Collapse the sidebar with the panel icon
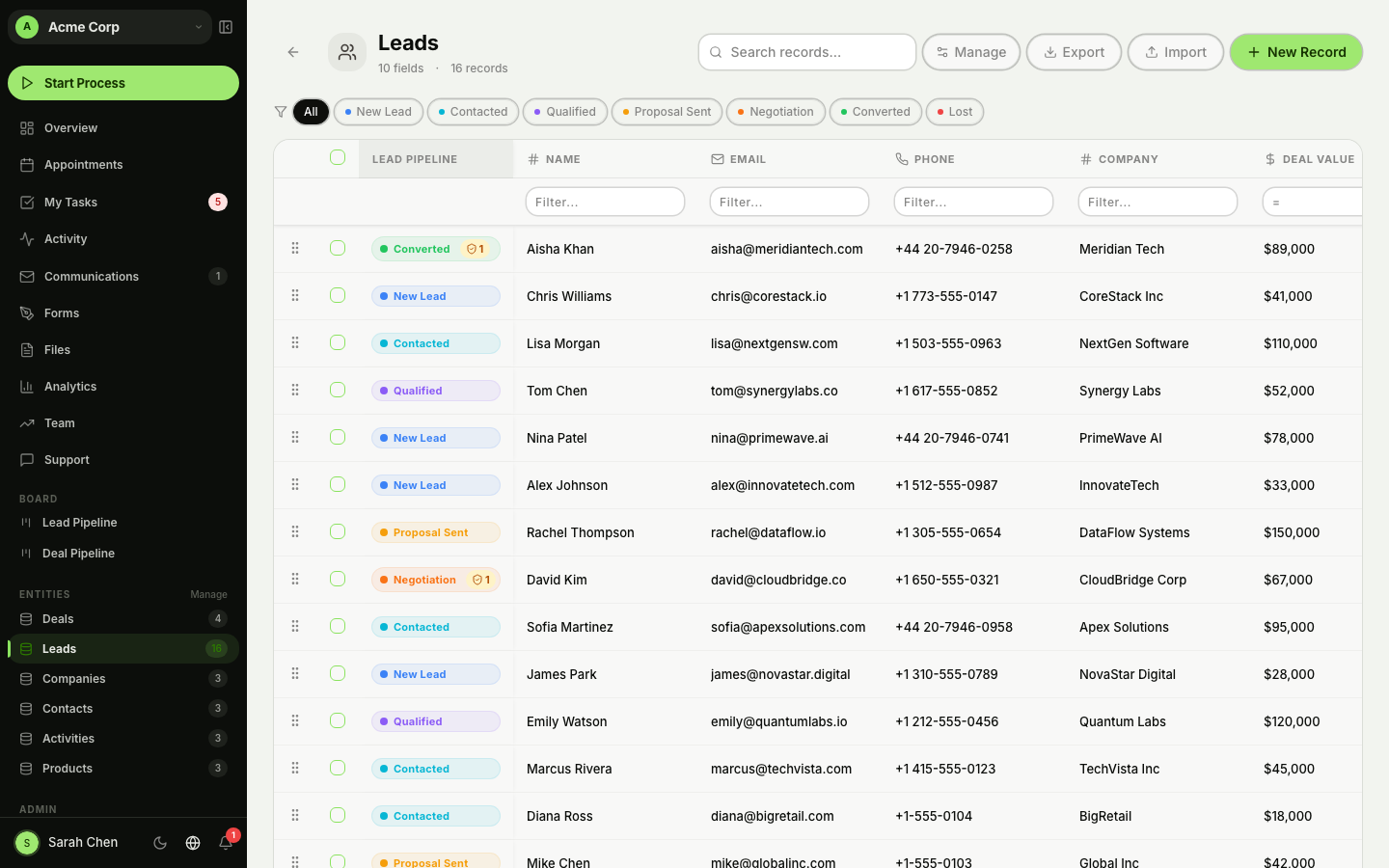Viewport: 1389px width, 868px height. coord(226,27)
